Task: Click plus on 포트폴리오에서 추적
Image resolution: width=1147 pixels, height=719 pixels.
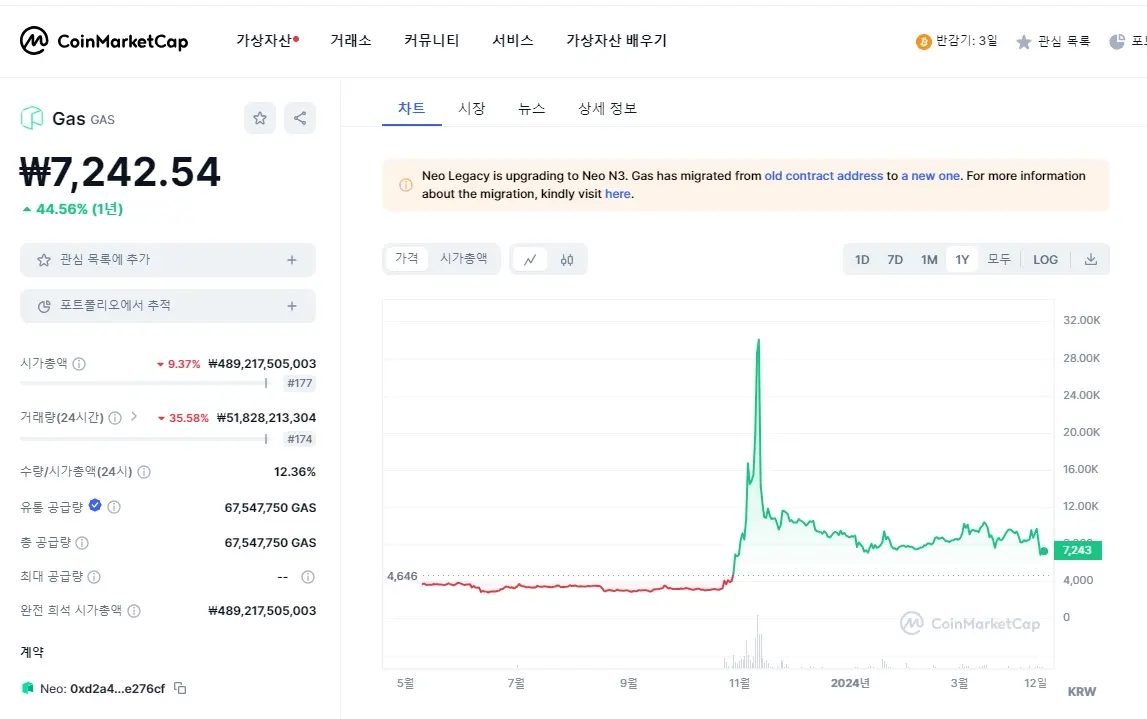Action: click(x=292, y=306)
